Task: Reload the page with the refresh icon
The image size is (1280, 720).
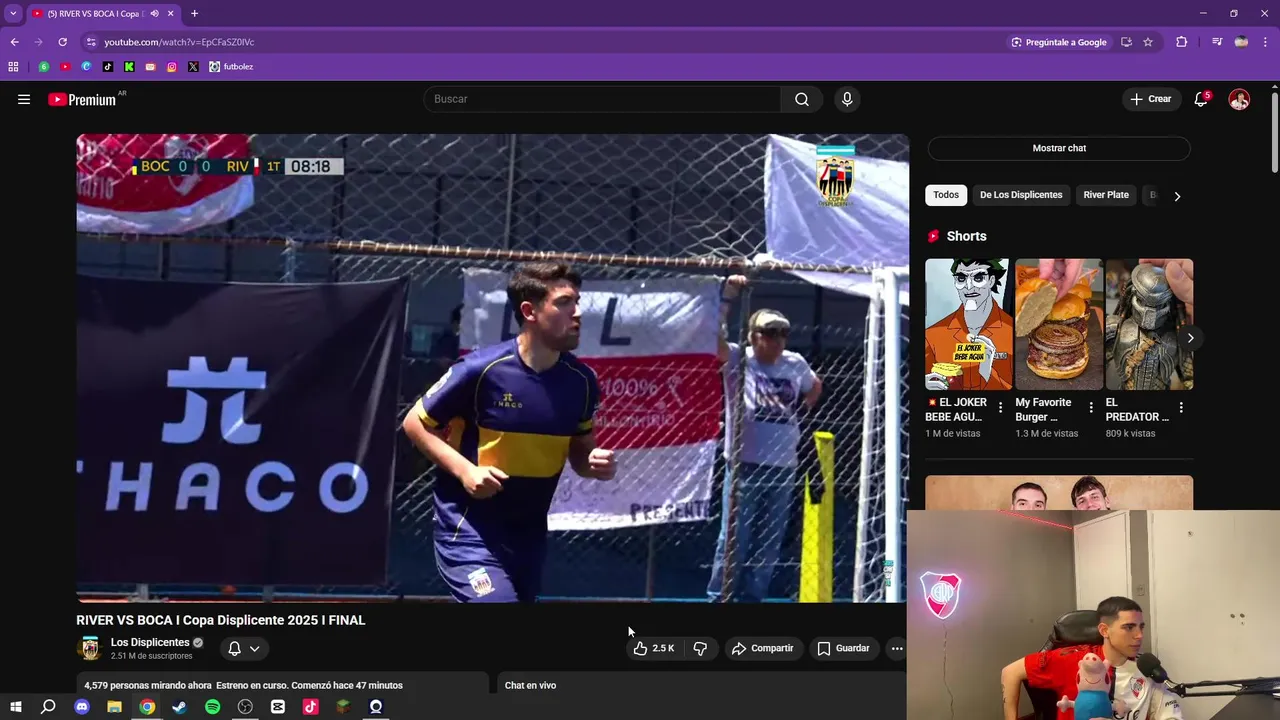Action: point(62,42)
